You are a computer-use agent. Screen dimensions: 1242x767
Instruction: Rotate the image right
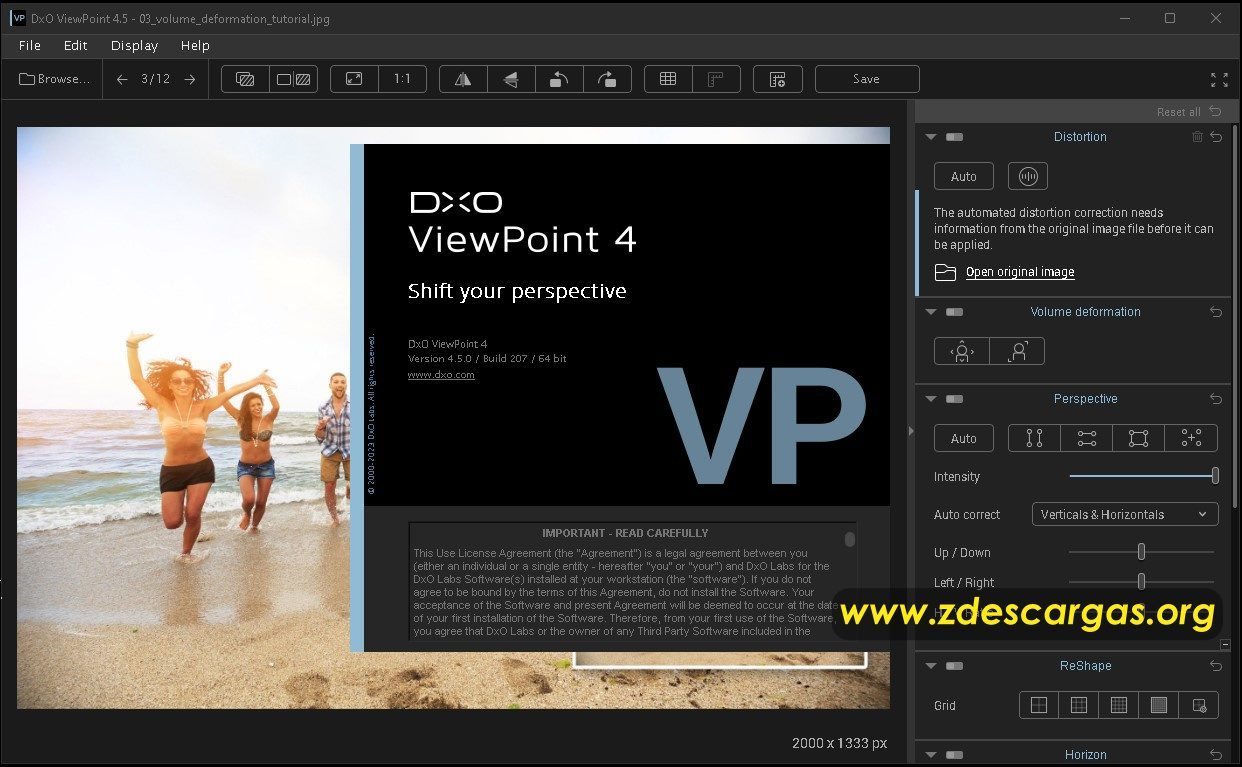(607, 79)
